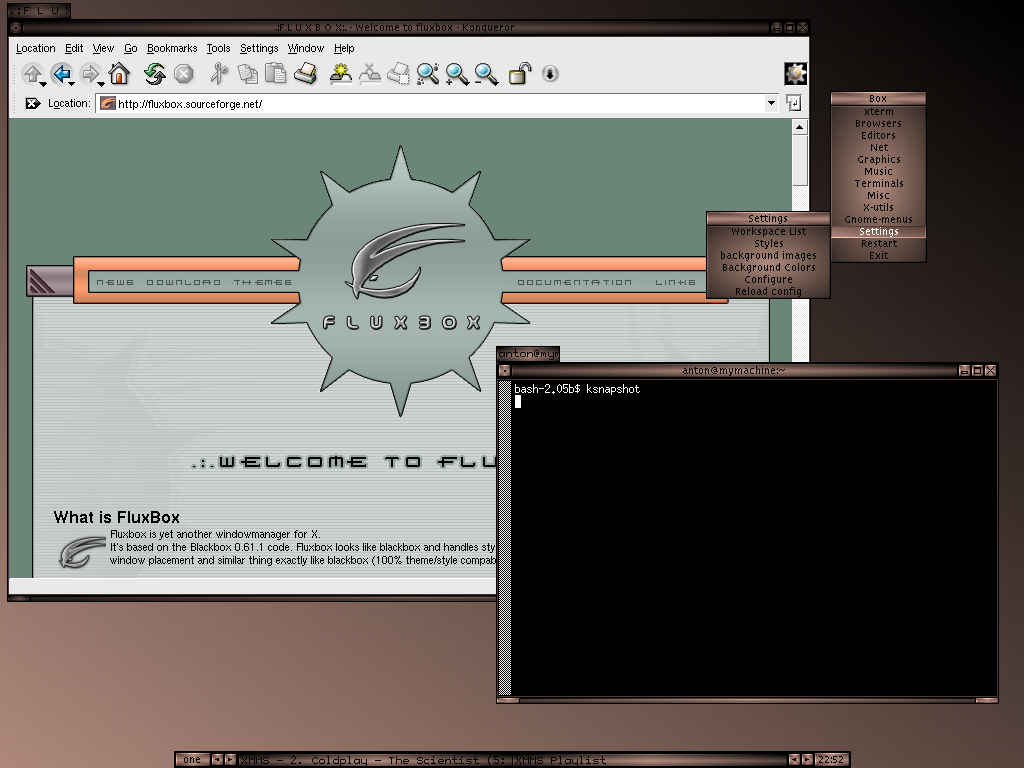Click the Set Security icon with yellow star

[341, 74]
